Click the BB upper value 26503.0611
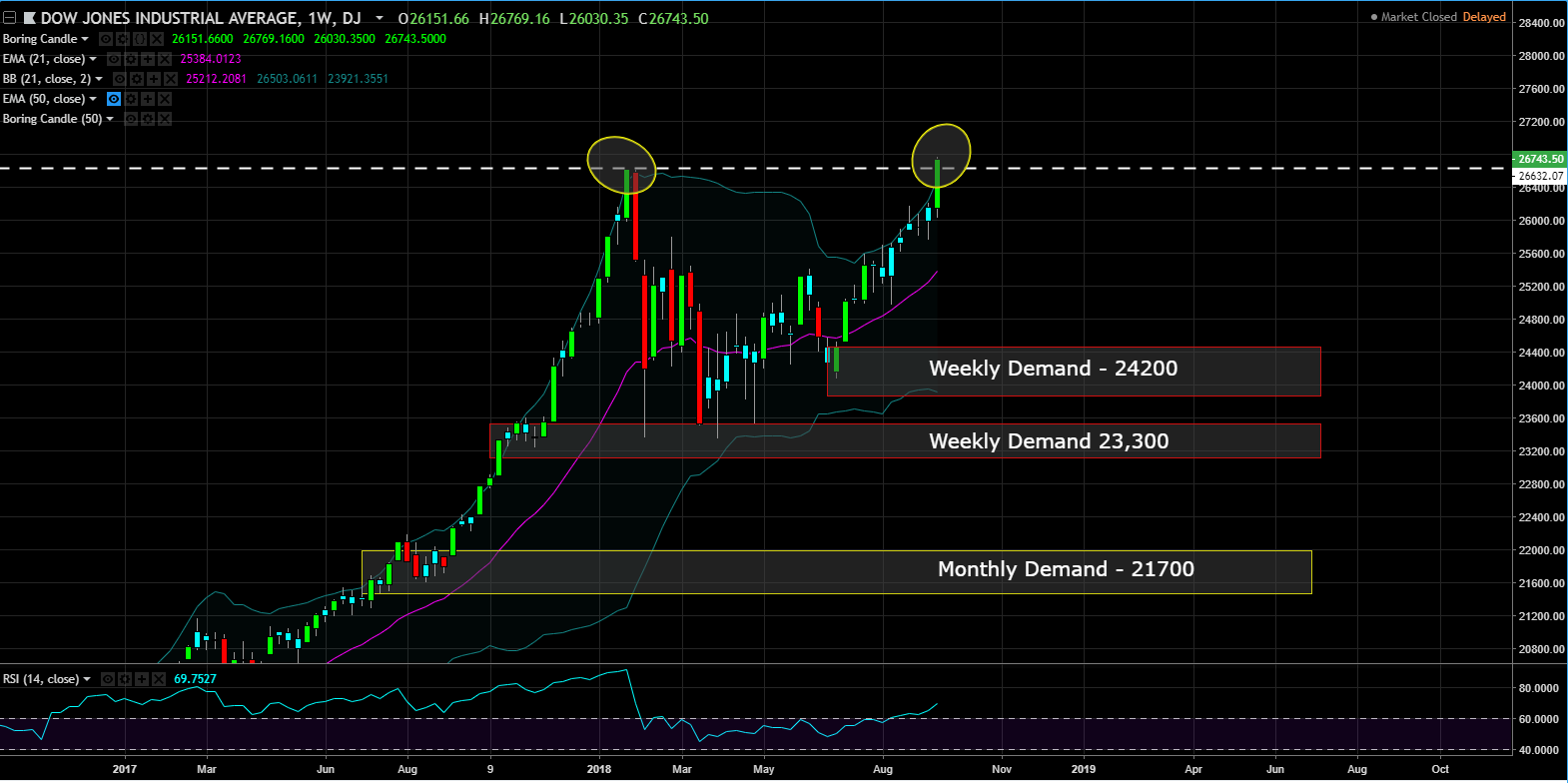The image size is (1568, 783). tap(287, 79)
